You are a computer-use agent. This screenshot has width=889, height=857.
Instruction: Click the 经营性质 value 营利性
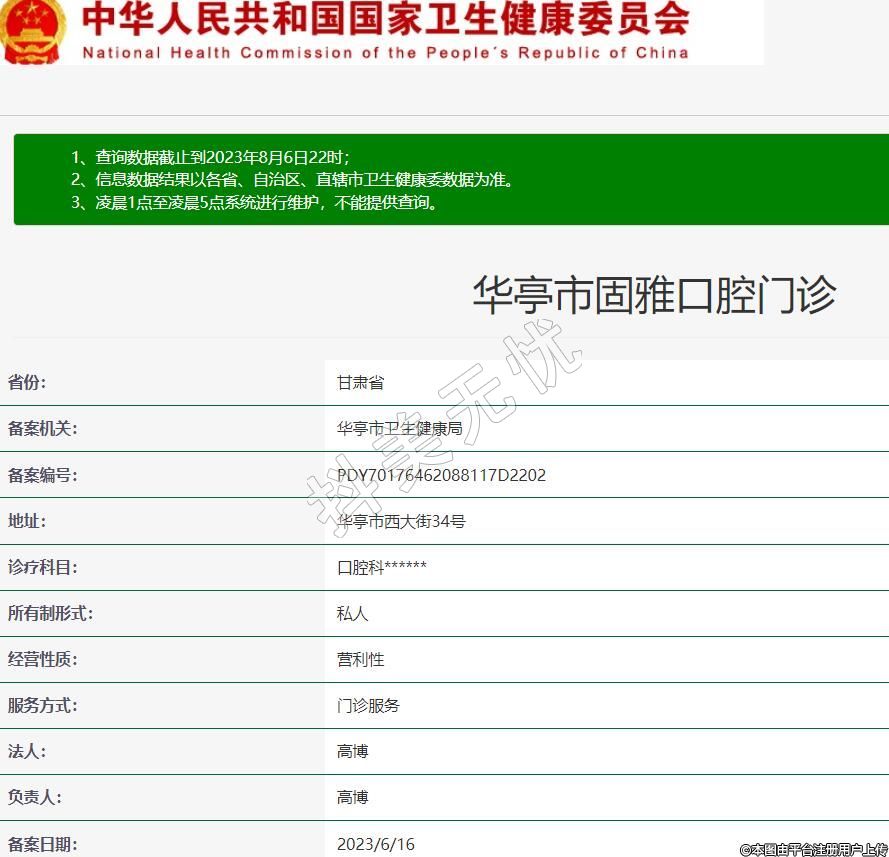(x=360, y=659)
